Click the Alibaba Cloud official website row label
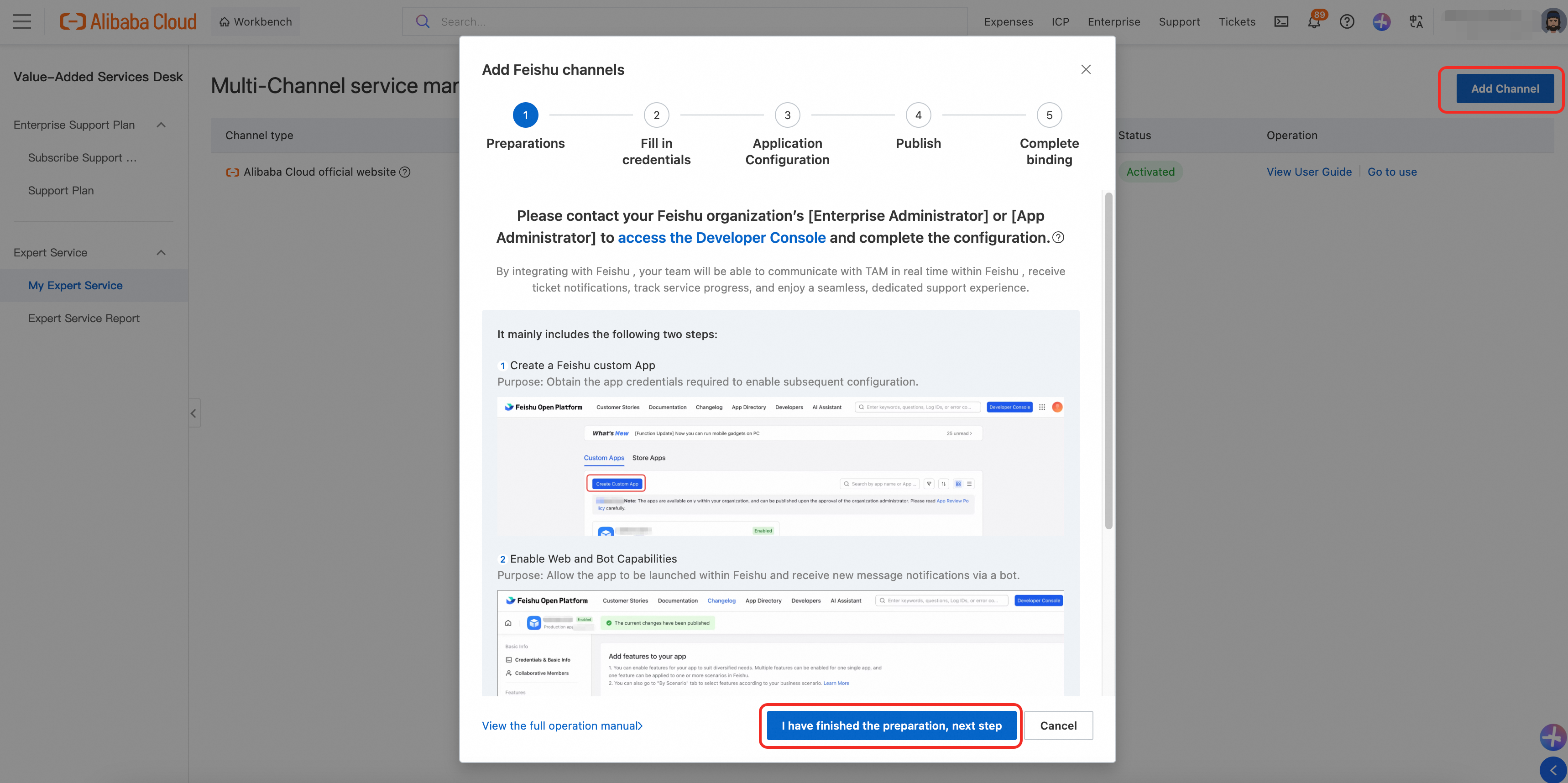This screenshot has width=1568, height=783. tap(319, 172)
